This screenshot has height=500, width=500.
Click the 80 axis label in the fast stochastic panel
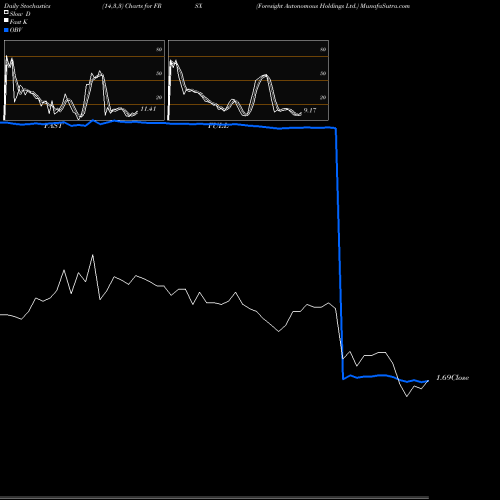pos(159,49)
